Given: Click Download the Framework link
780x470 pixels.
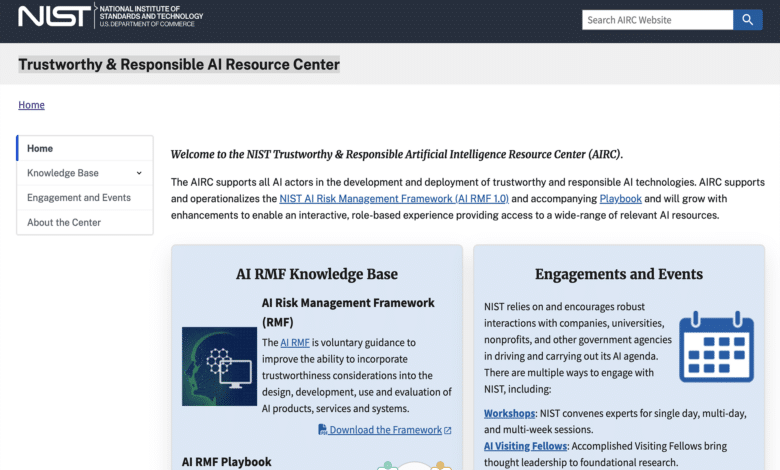Looking at the screenshot, I should (386, 430).
